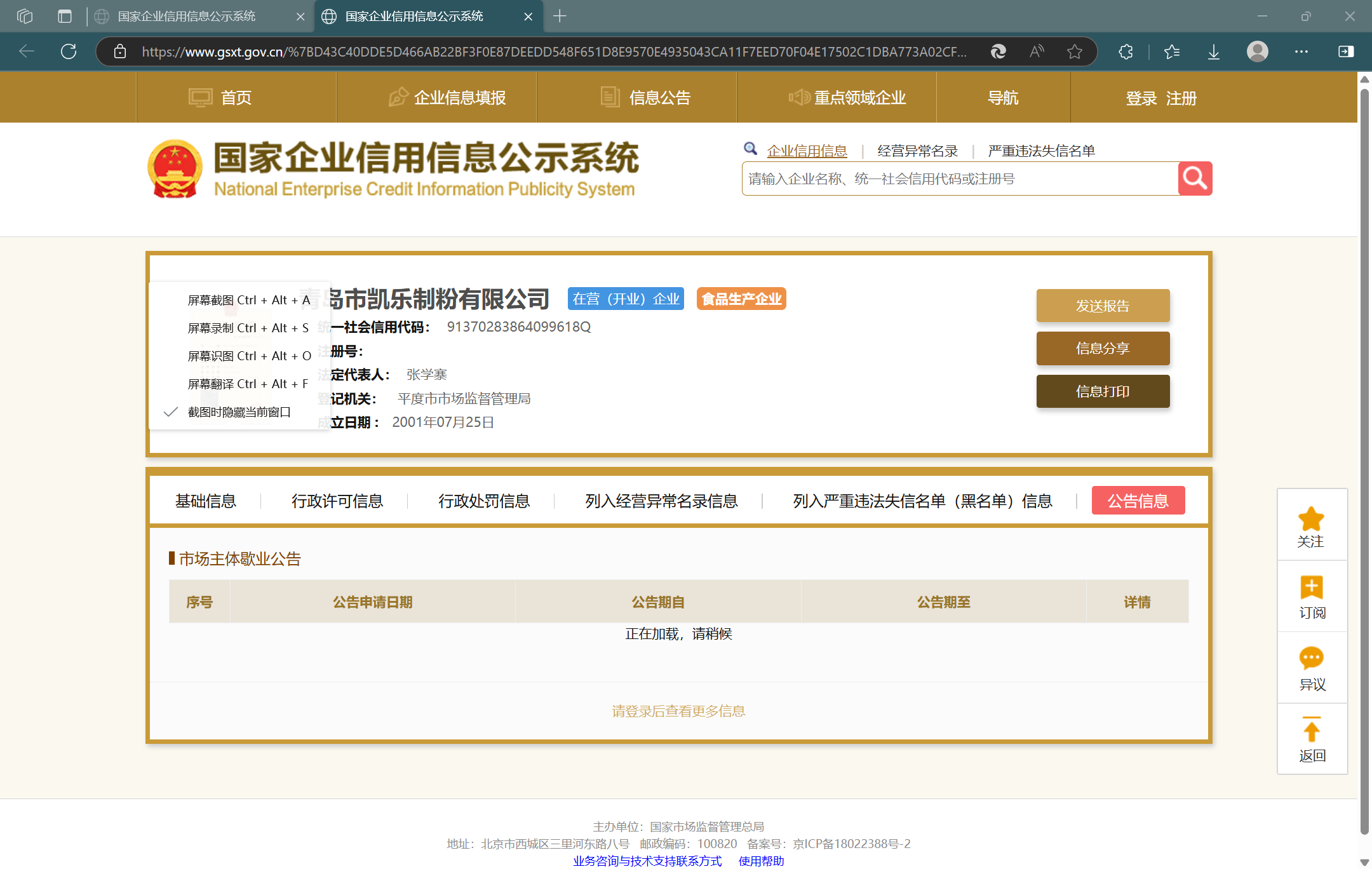
Task: Open 导航 navigation item
Action: pos(1003,98)
